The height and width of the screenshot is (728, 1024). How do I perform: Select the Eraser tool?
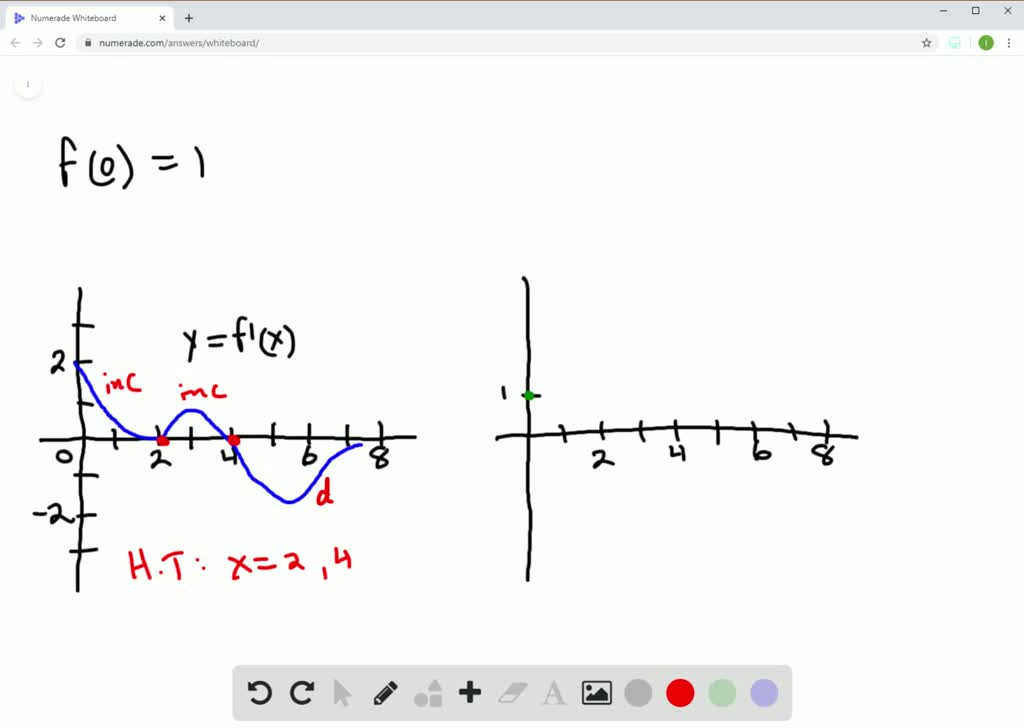point(511,692)
